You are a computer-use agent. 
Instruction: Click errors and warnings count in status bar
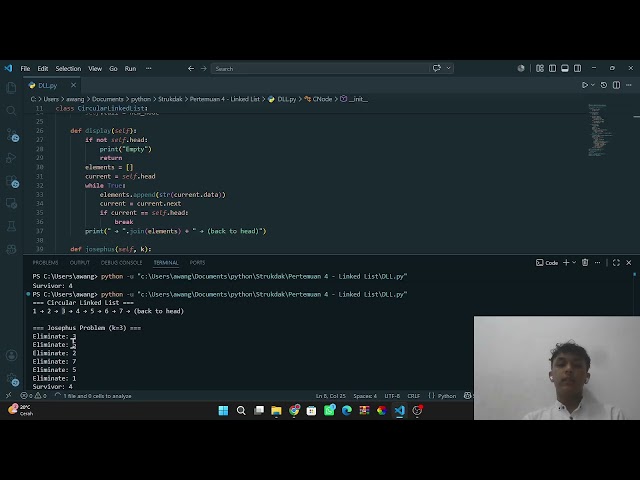[x=34, y=396]
